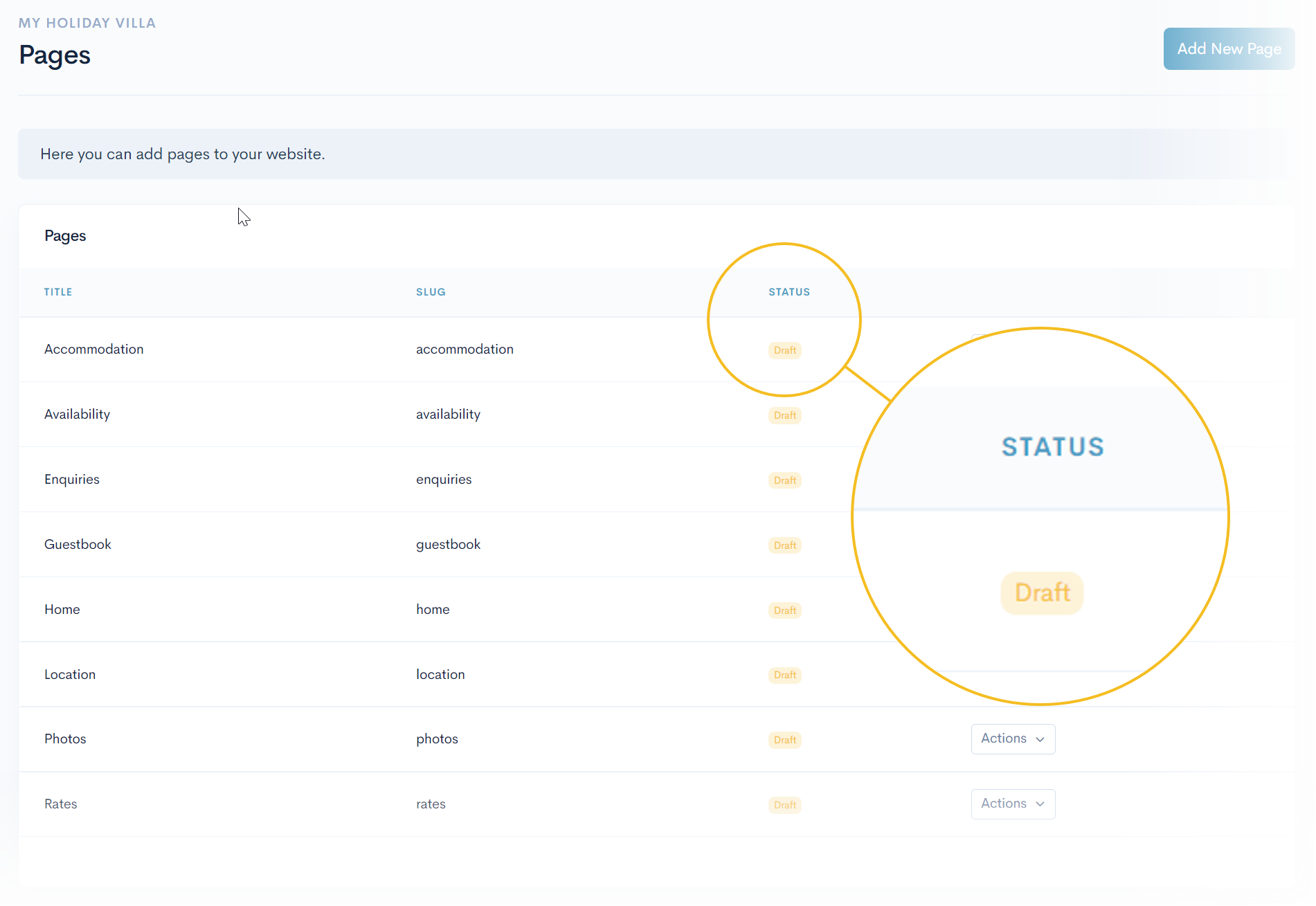Click the Add New Page button
This screenshot has width=1316, height=906.
1229,48
